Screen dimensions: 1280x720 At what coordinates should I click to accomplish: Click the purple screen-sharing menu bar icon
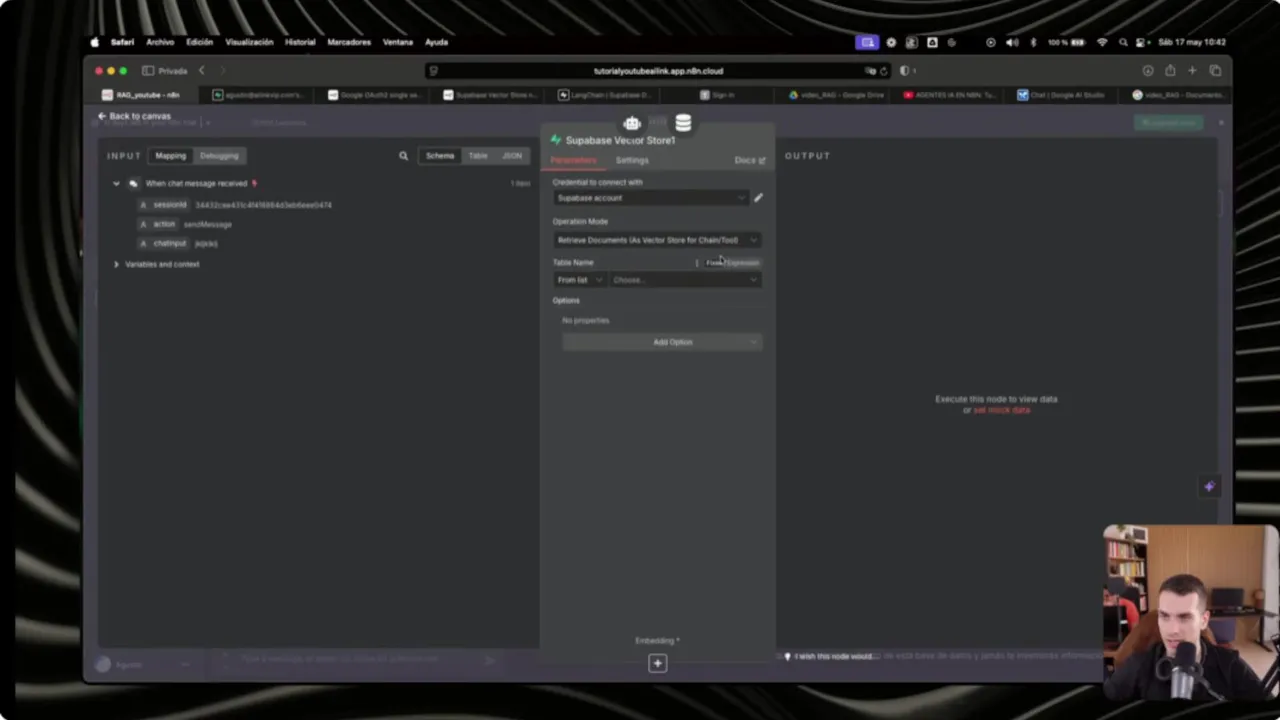tap(867, 42)
